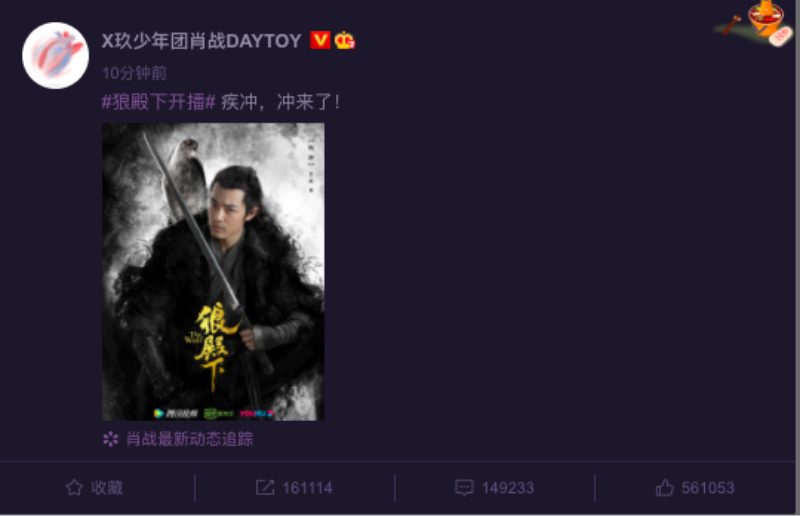Click the star favorite icon
The height and width of the screenshot is (516, 800).
pos(74,487)
